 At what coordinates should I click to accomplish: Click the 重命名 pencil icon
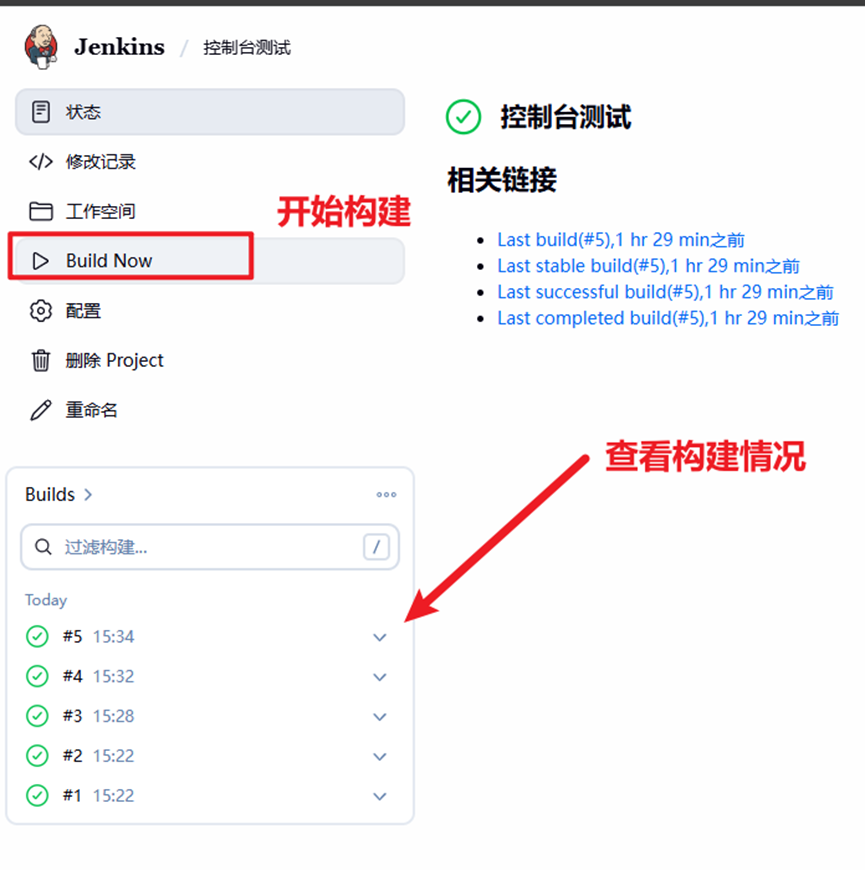click(41, 410)
